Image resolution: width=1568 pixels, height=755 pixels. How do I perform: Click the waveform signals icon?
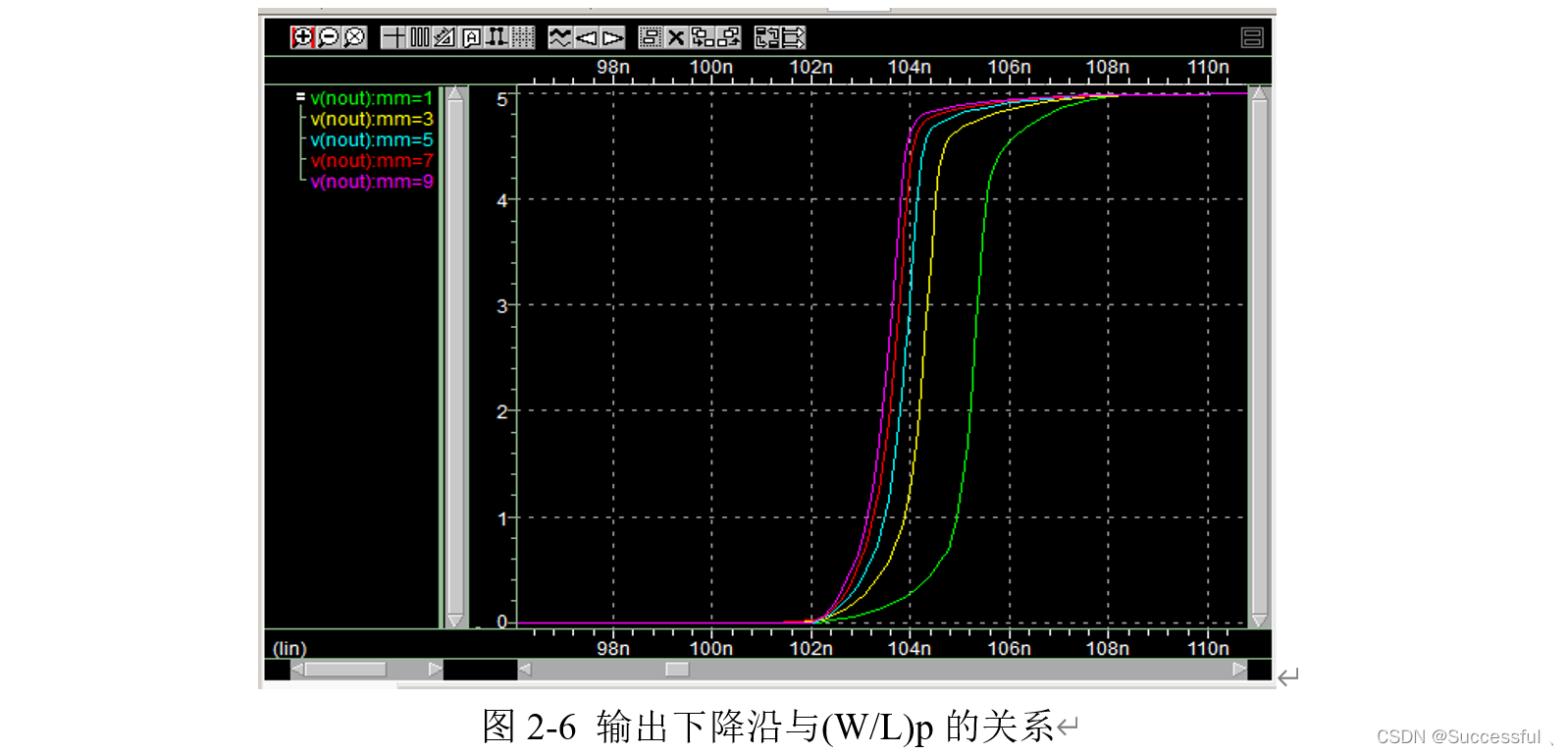pos(560,37)
